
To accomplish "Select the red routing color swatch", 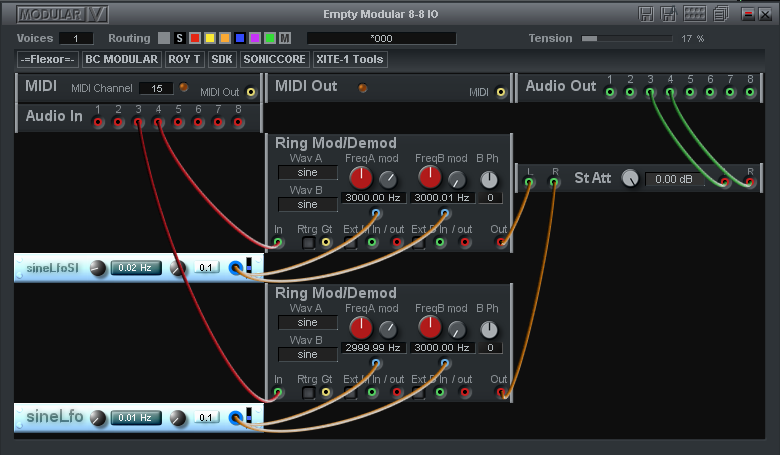I will (x=195, y=38).
